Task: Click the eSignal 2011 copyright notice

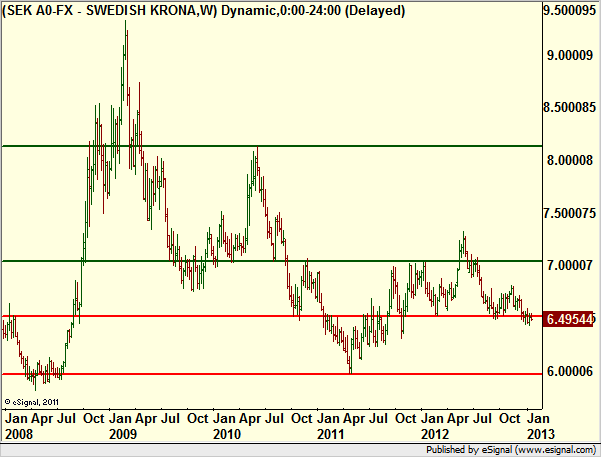Action: click(x=31, y=402)
